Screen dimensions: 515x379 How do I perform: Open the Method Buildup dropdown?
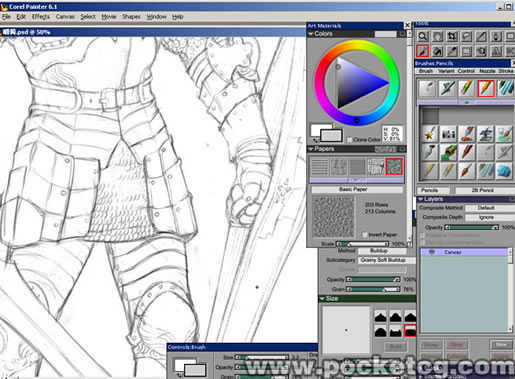(x=382, y=251)
